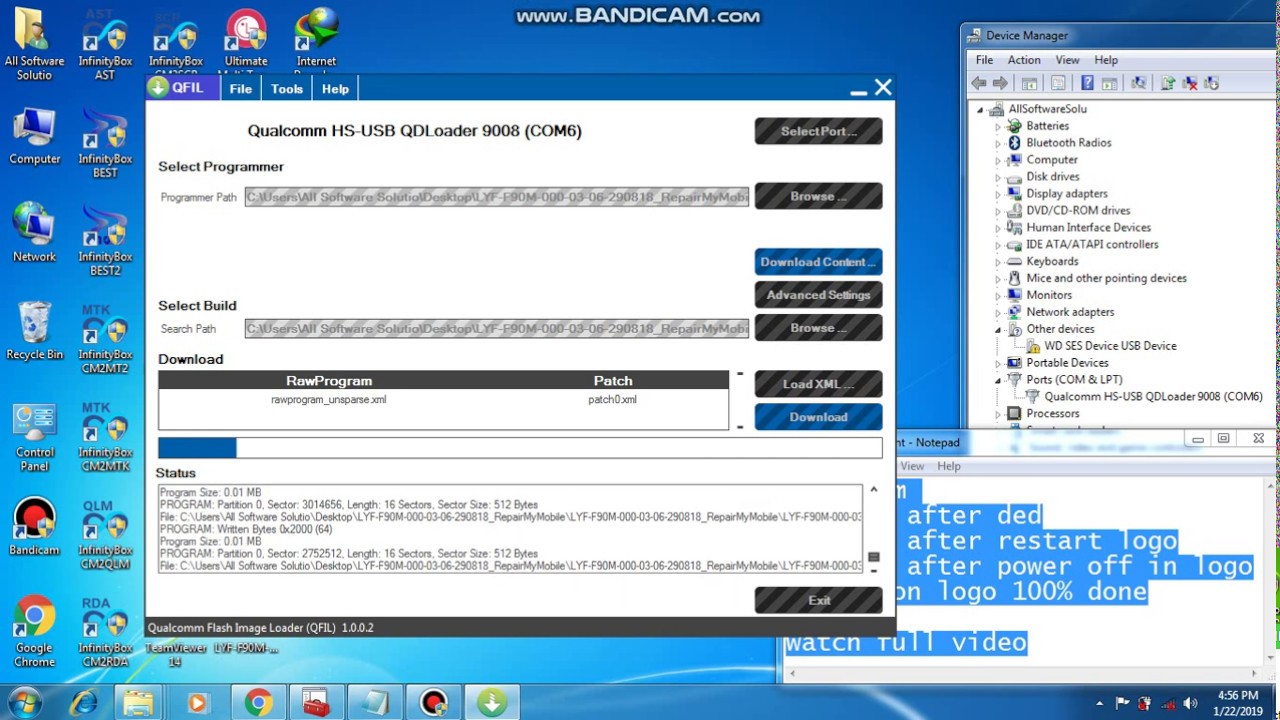The image size is (1280, 720).
Task: Click the download progress bar
Action: [520, 448]
